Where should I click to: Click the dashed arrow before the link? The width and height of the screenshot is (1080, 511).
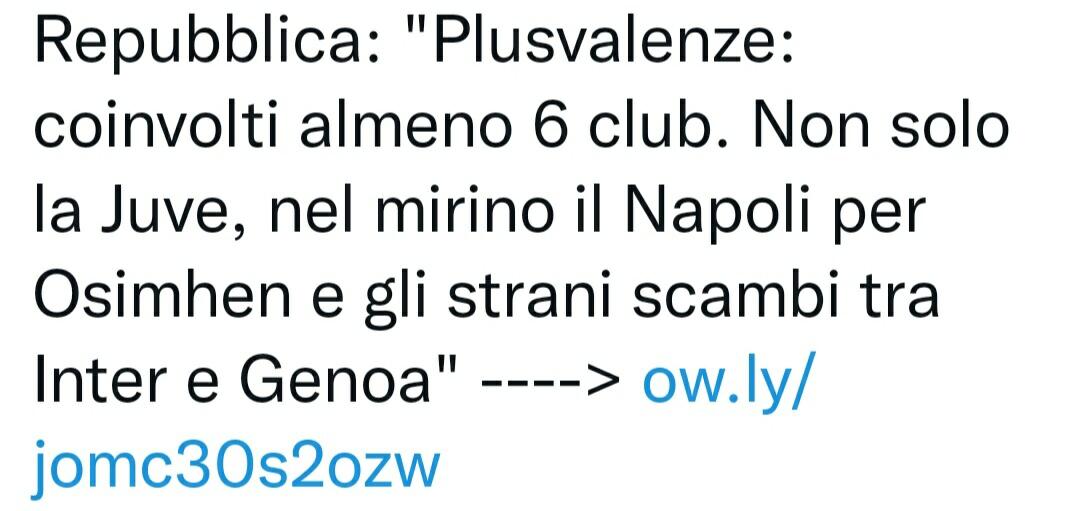tap(552, 380)
